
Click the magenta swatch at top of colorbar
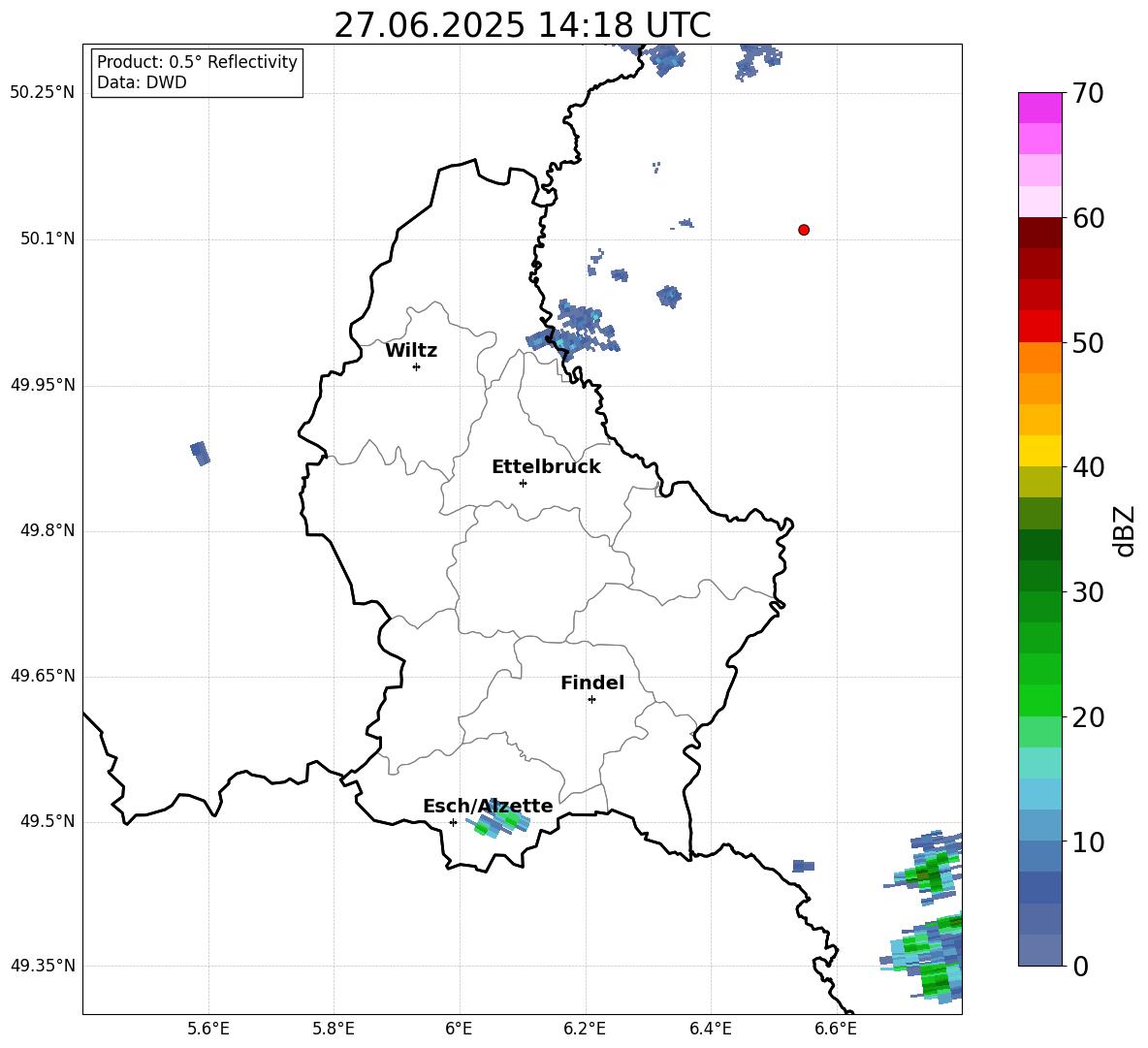[1039, 108]
